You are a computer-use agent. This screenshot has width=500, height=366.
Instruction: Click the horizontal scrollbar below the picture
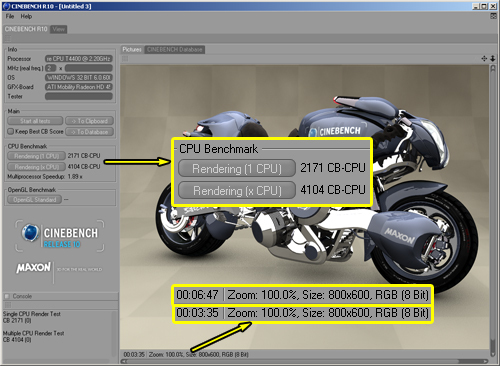click(x=305, y=361)
